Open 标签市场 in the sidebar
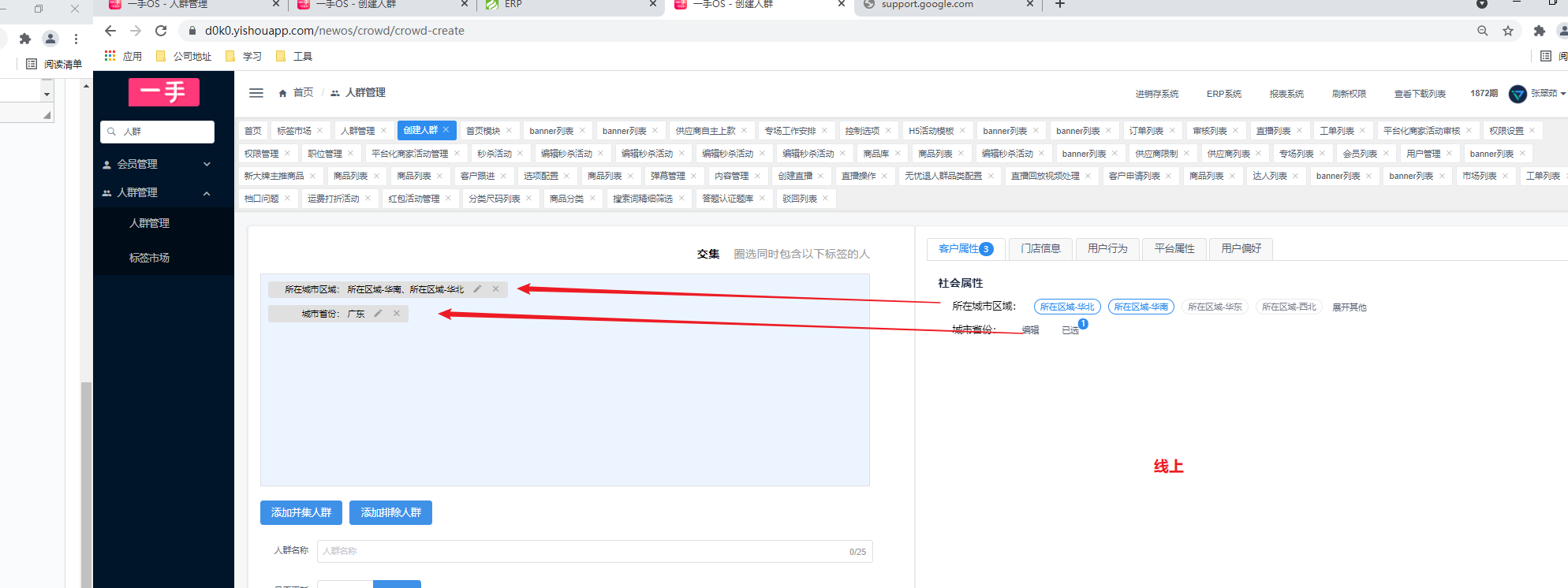The width and height of the screenshot is (1568, 588). tap(149, 258)
